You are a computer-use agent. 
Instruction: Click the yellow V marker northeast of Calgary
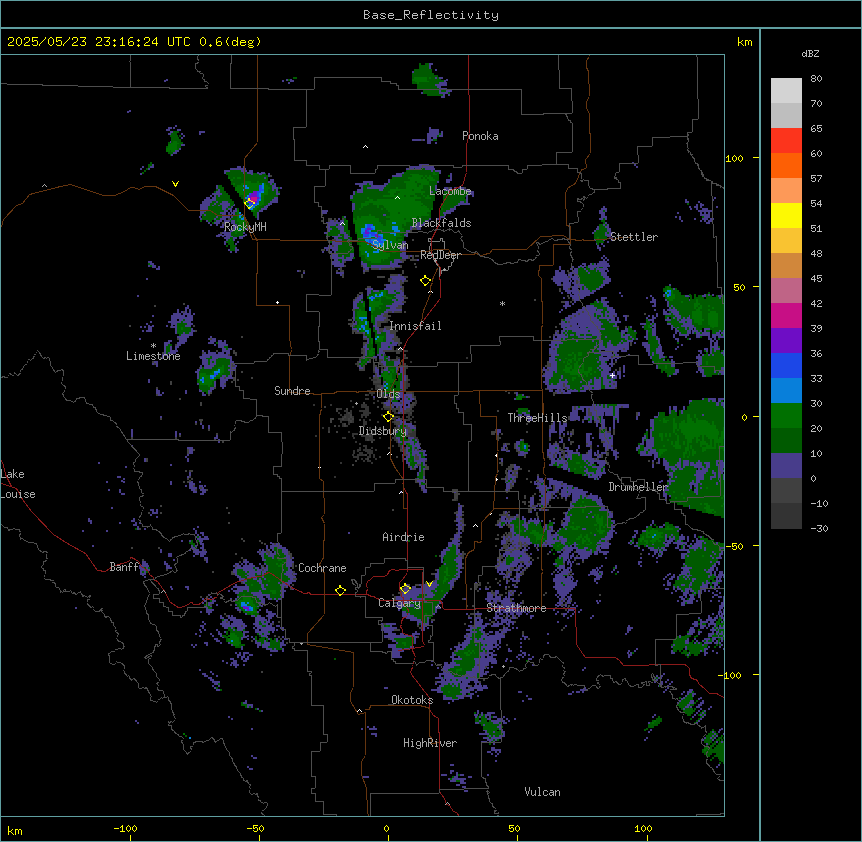pos(429,584)
